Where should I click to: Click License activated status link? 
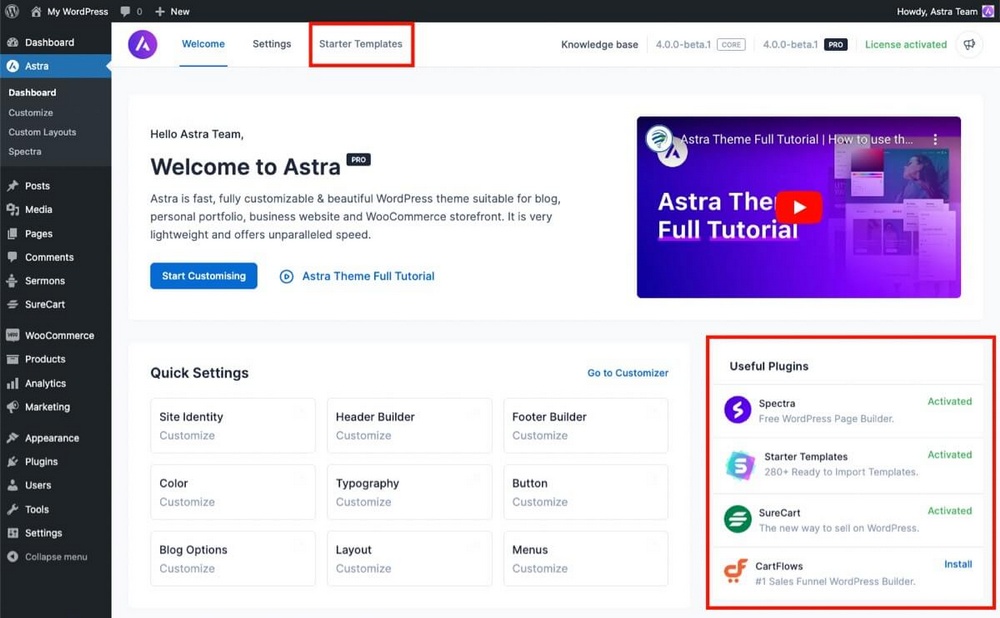click(x=906, y=45)
